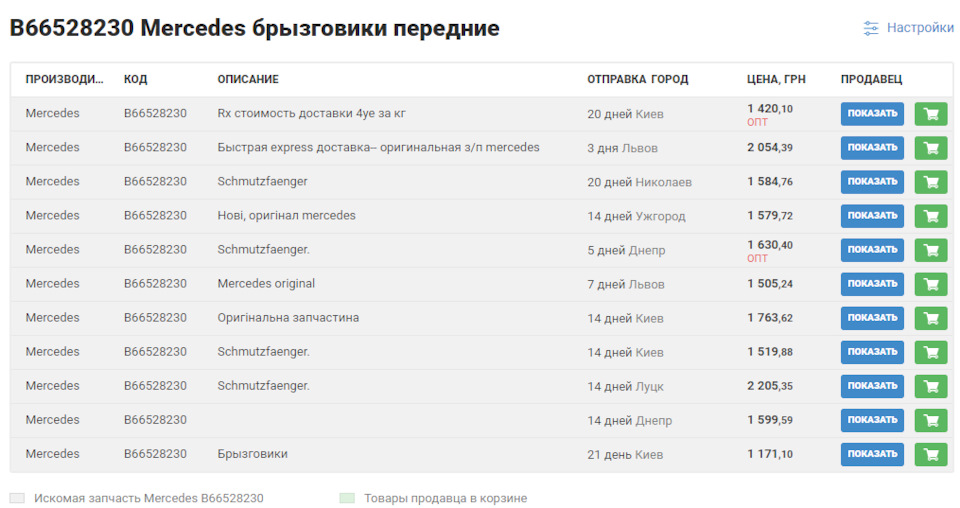Click the grey 'Искомая запчасть' legend swatch
Viewport: 960px width, 508px height.
click(17, 498)
